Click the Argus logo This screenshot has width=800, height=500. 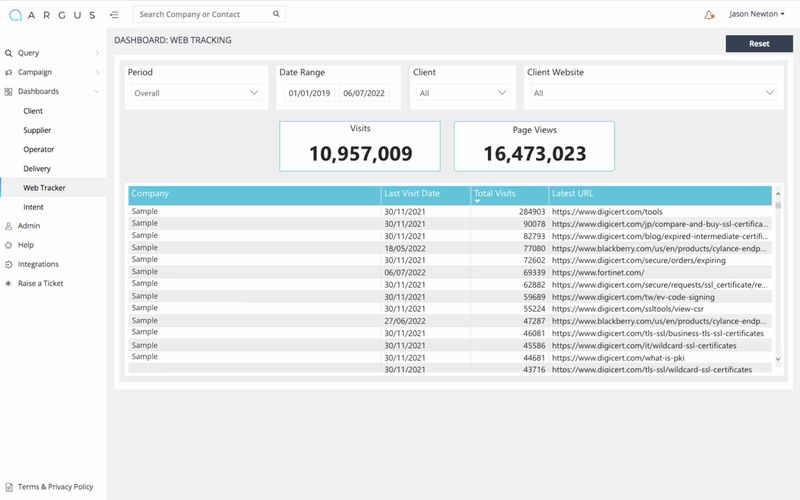click(53, 15)
